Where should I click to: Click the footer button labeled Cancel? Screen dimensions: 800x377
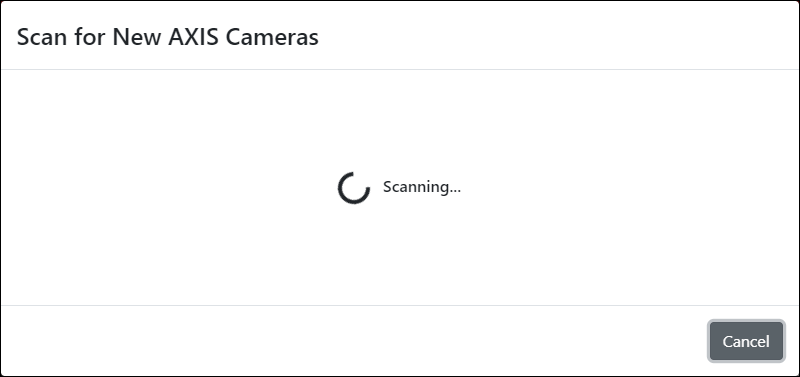[746, 341]
